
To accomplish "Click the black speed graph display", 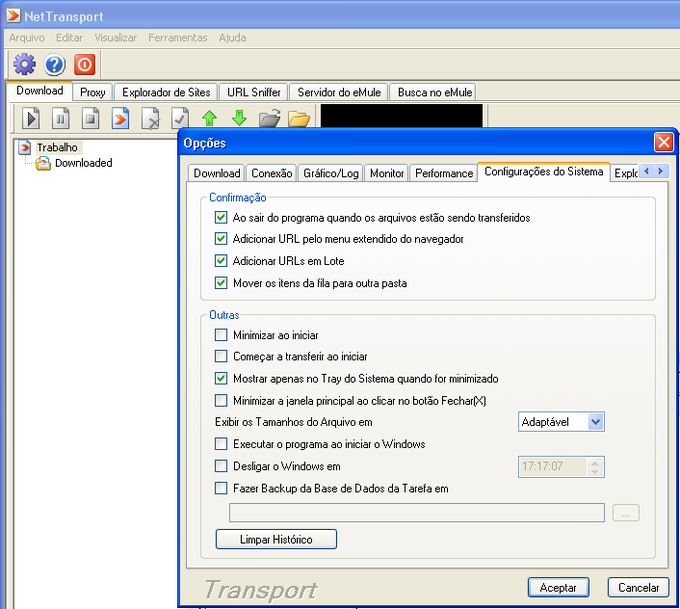I will pos(402,115).
